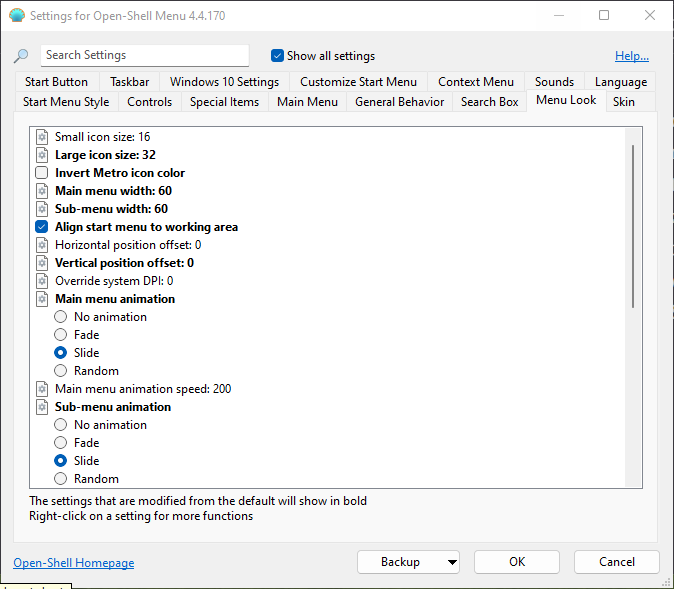The image size is (674, 589).
Task: Select Random for Sub-menu animation
Action: pos(61,479)
